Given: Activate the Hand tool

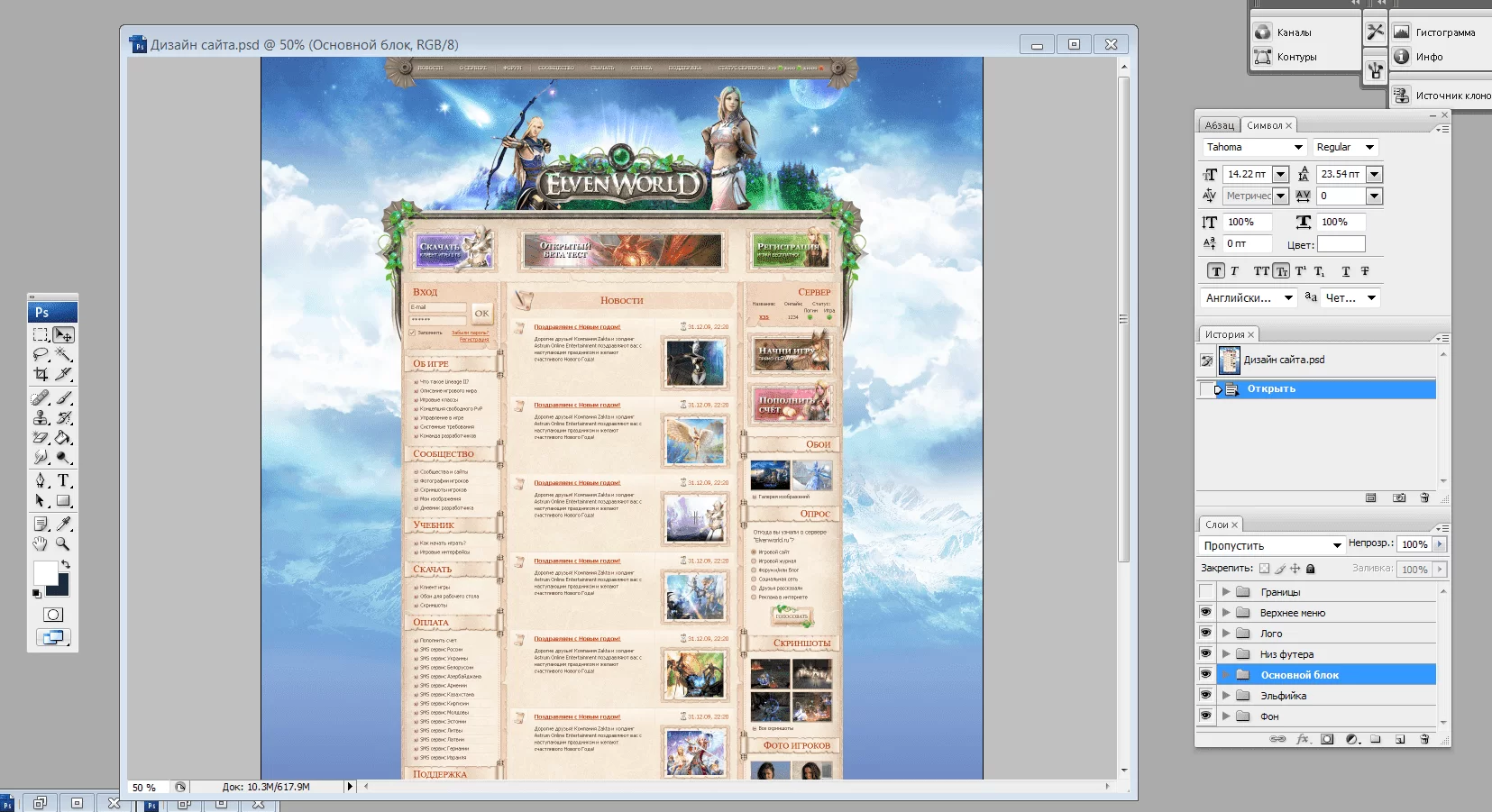Looking at the screenshot, I should (x=41, y=543).
